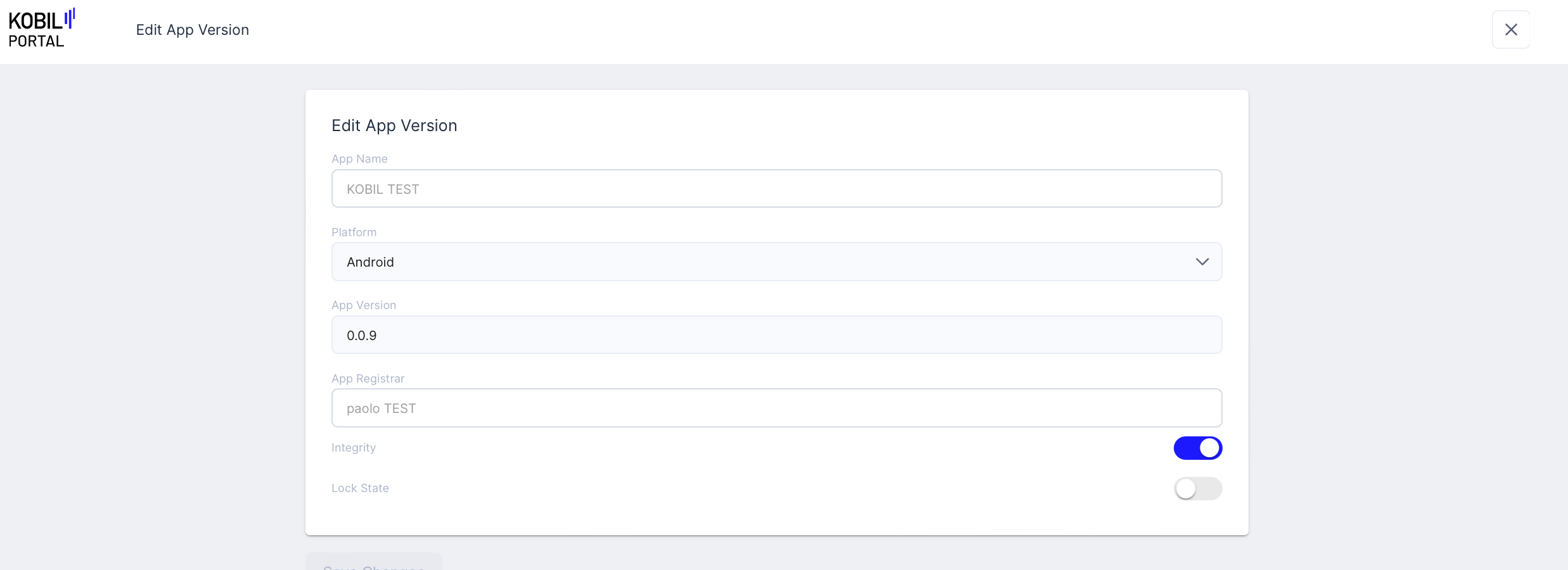Click the PORTAL text under the logo
The image size is (1568, 570).
pyautogui.click(x=36, y=42)
